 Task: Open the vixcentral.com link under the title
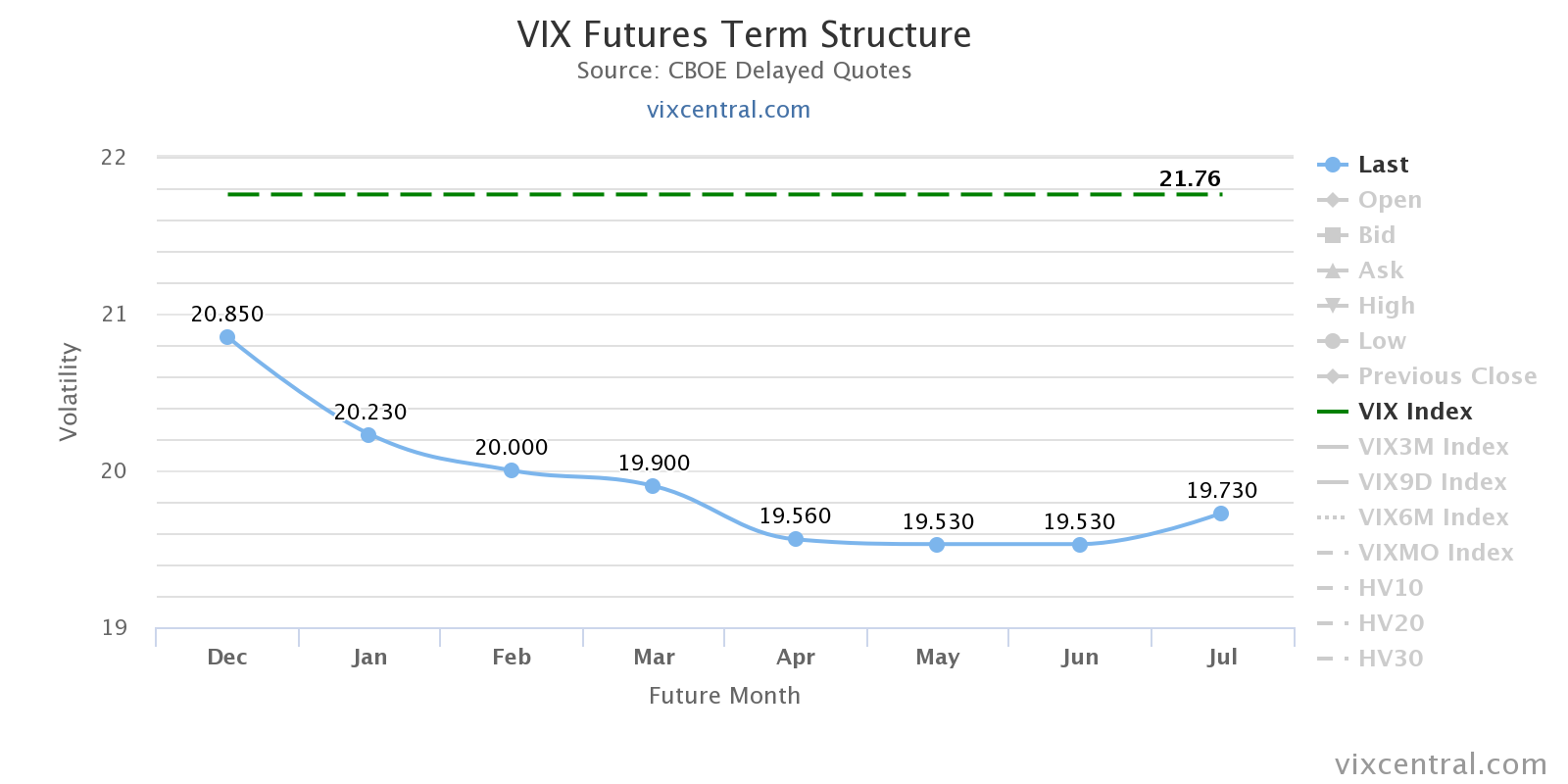coord(728,110)
